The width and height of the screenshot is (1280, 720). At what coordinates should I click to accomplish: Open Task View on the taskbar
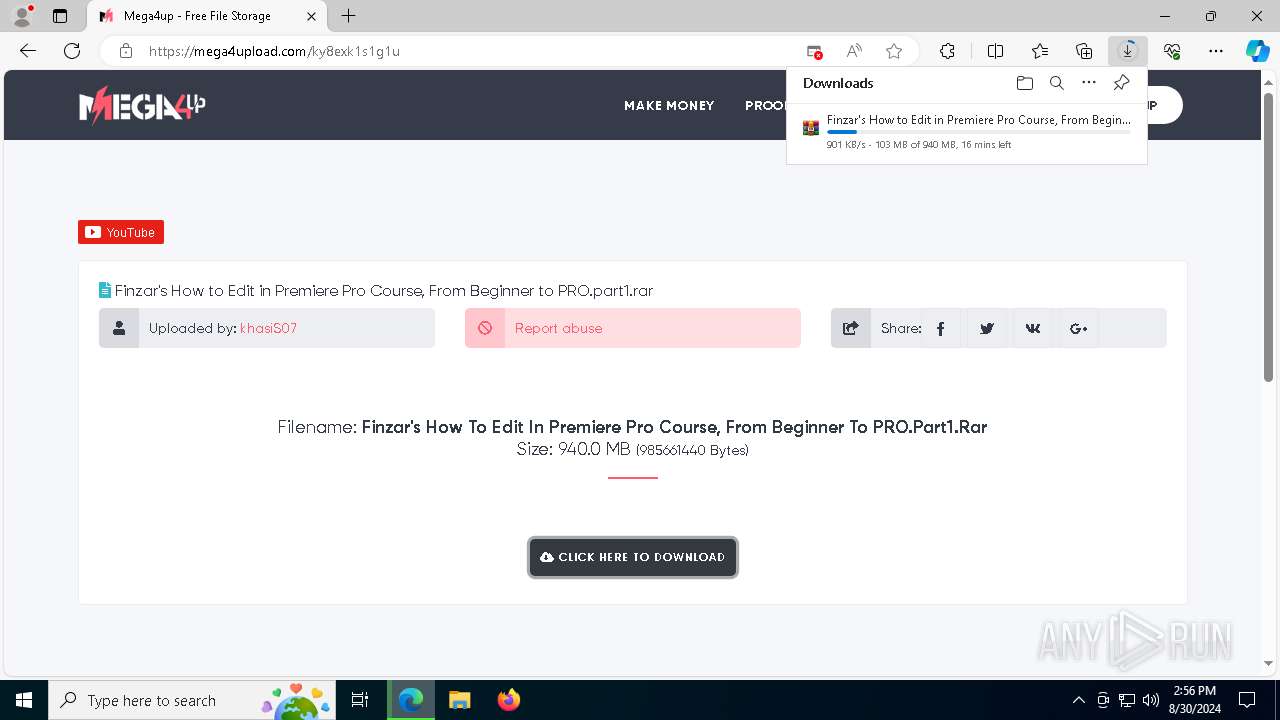pos(360,700)
